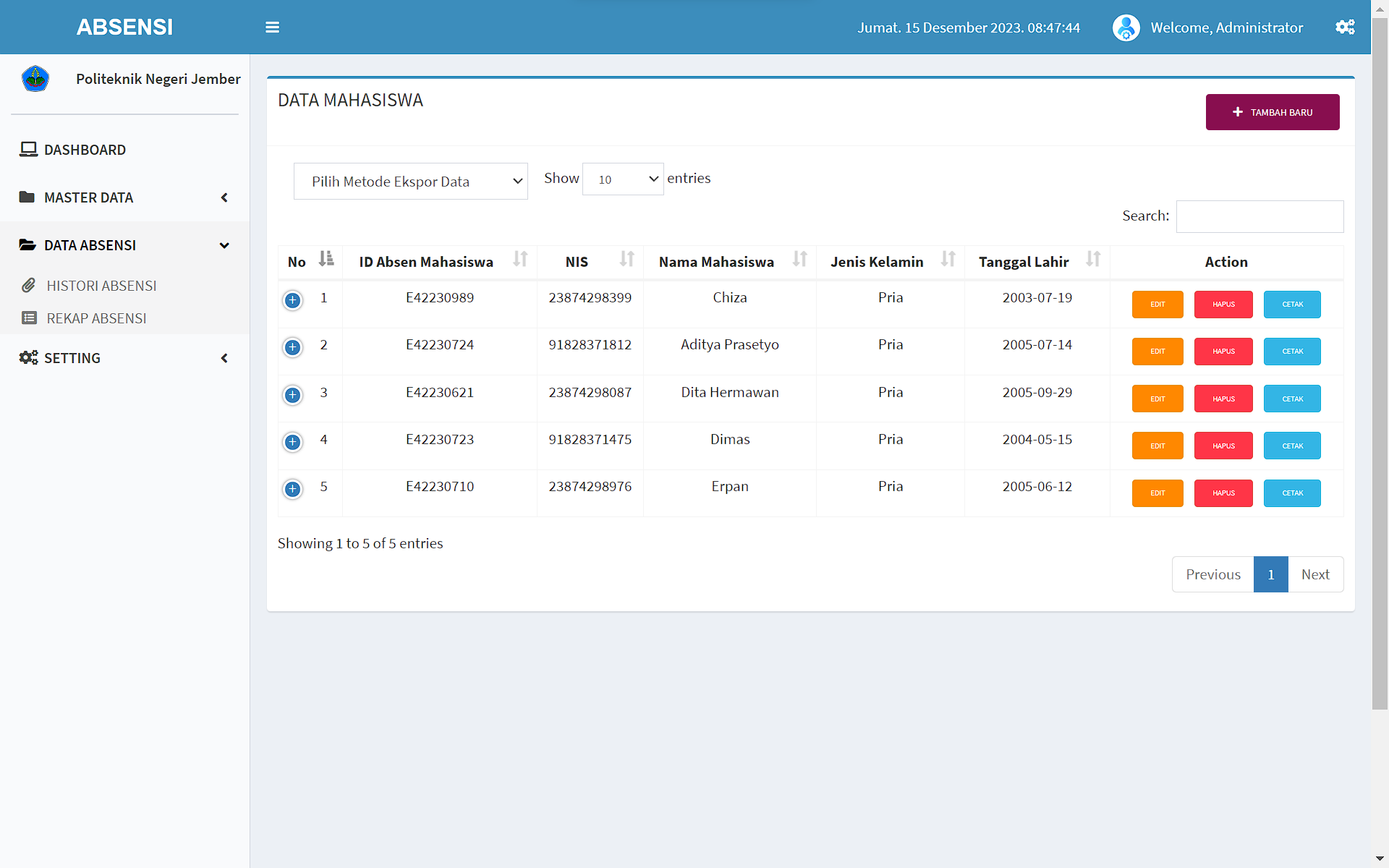Image resolution: width=1389 pixels, height=868 pixels.
Task: Sort by Nama Mahasiswa column icon
Action: point(799,258)
